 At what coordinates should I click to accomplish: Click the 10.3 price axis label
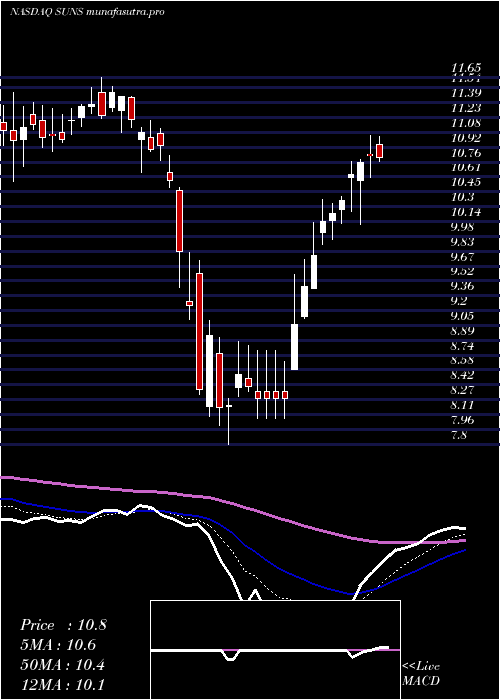(463, 197)
